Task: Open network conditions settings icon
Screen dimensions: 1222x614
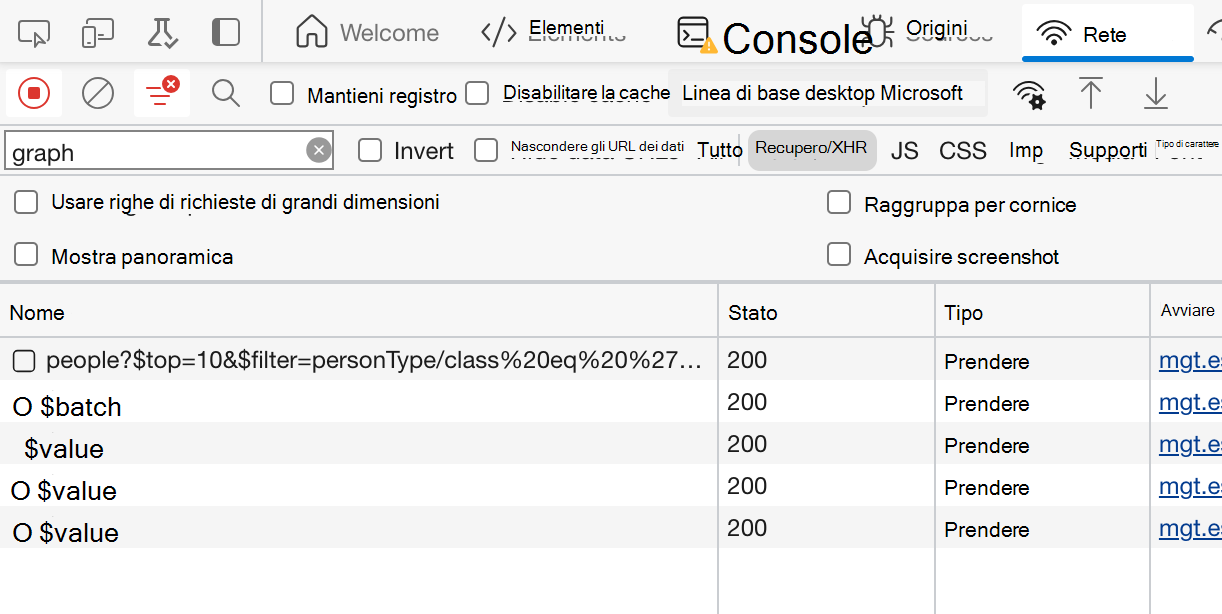Action: point(1030,93)
